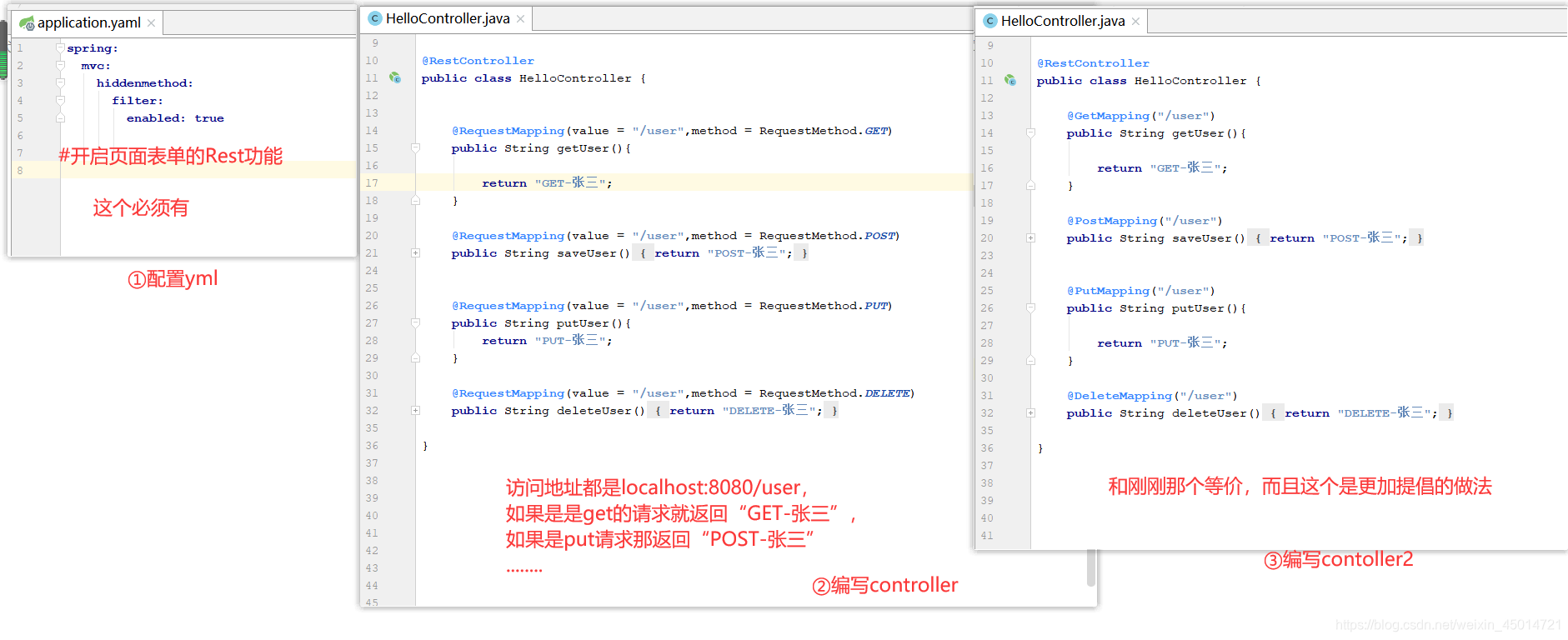The width and height of the screenshot is (1568, 640).
Task: Collapse putUser() method at line 27 in middle editor
Action: click(415, 323)
